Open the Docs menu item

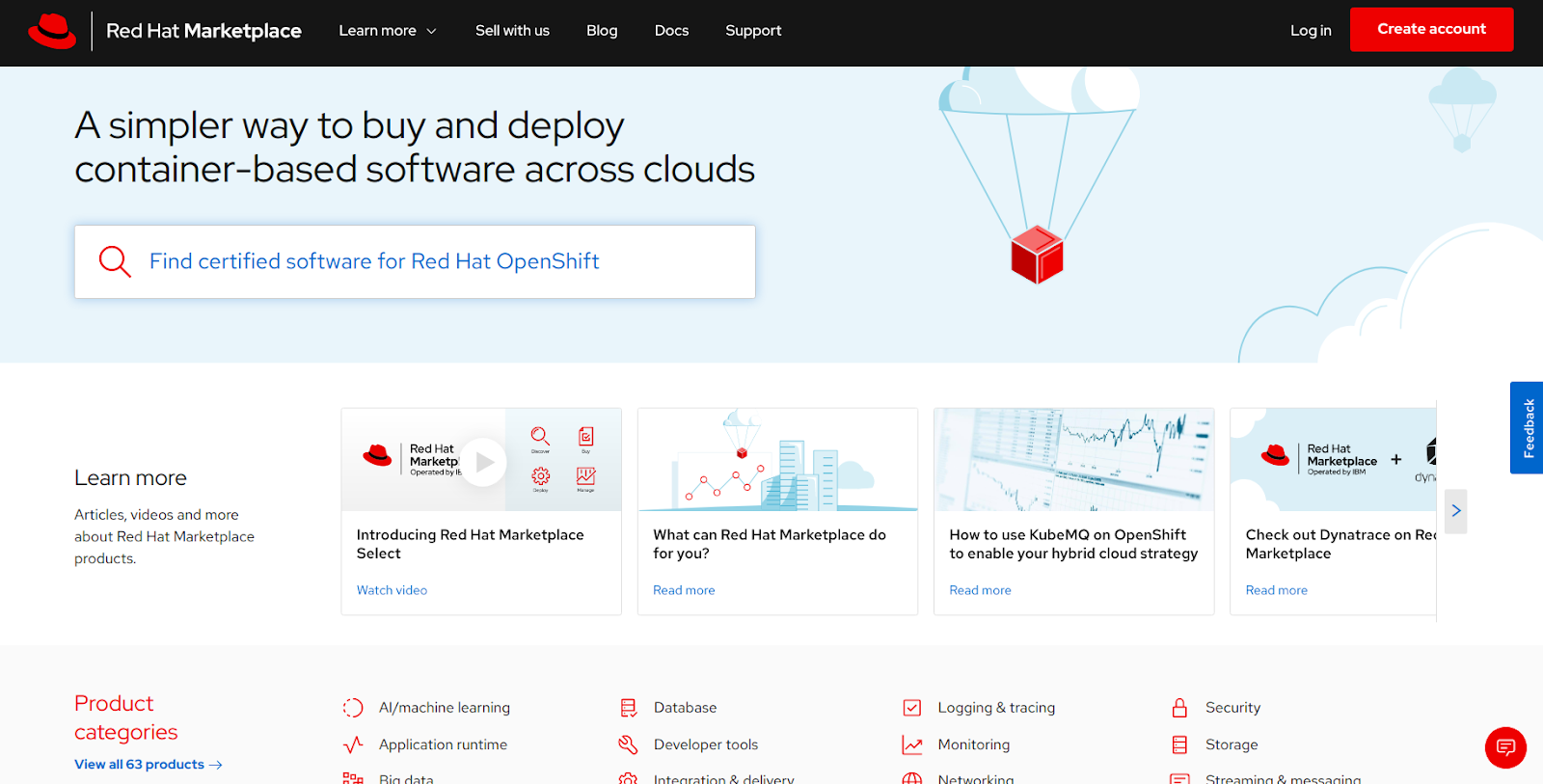671,31
